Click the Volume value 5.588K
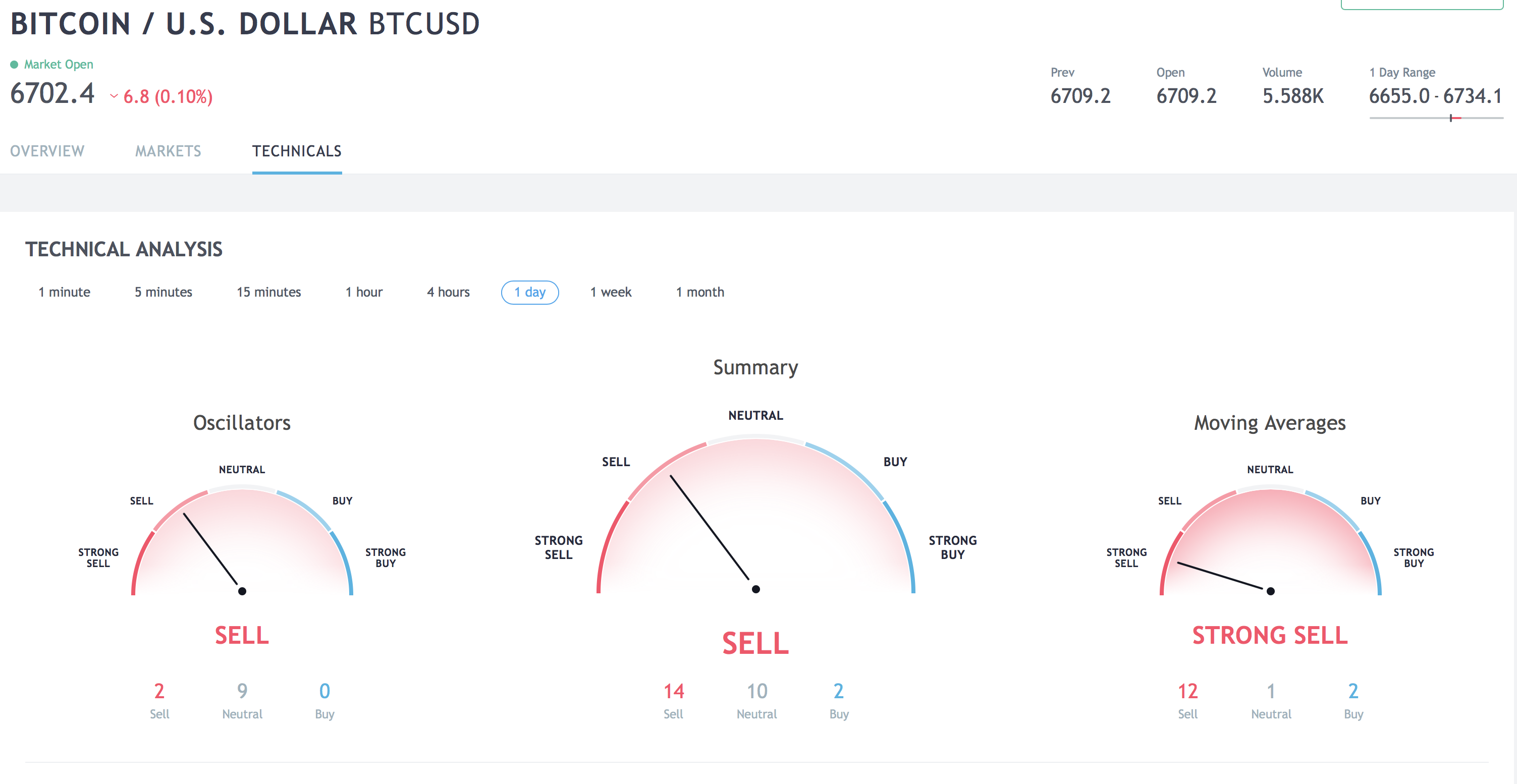The height and width of the screenshot is (784, 1517). point(1292,96)
